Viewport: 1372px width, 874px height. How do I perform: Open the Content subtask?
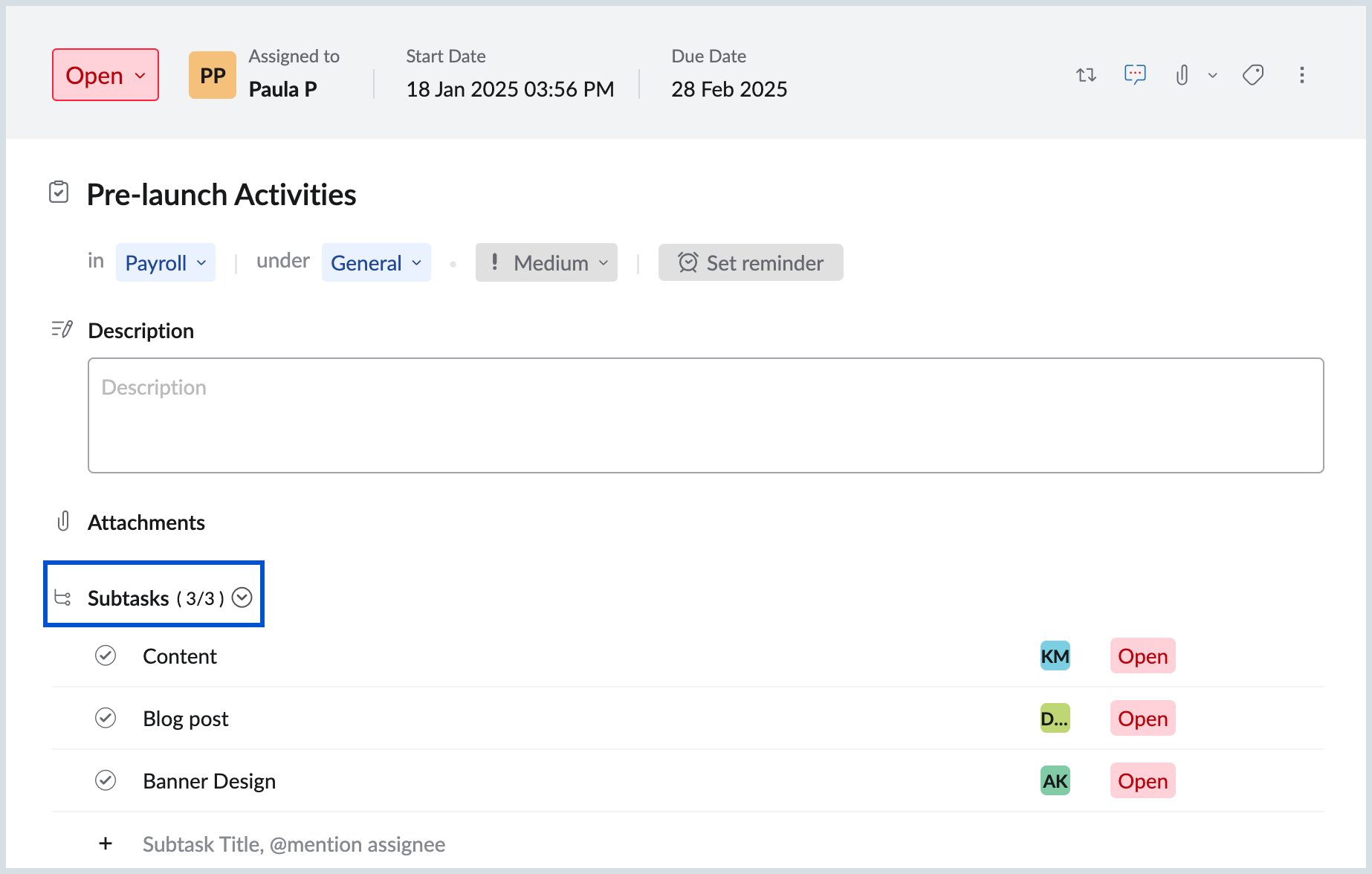click(180, 656)
